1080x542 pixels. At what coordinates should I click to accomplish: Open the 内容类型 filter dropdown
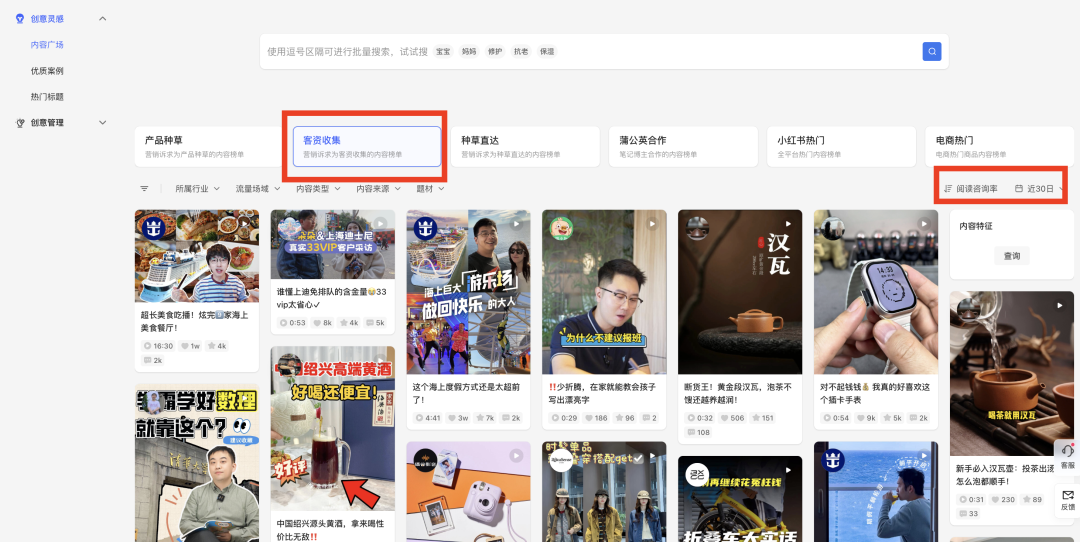pos(318,188)
